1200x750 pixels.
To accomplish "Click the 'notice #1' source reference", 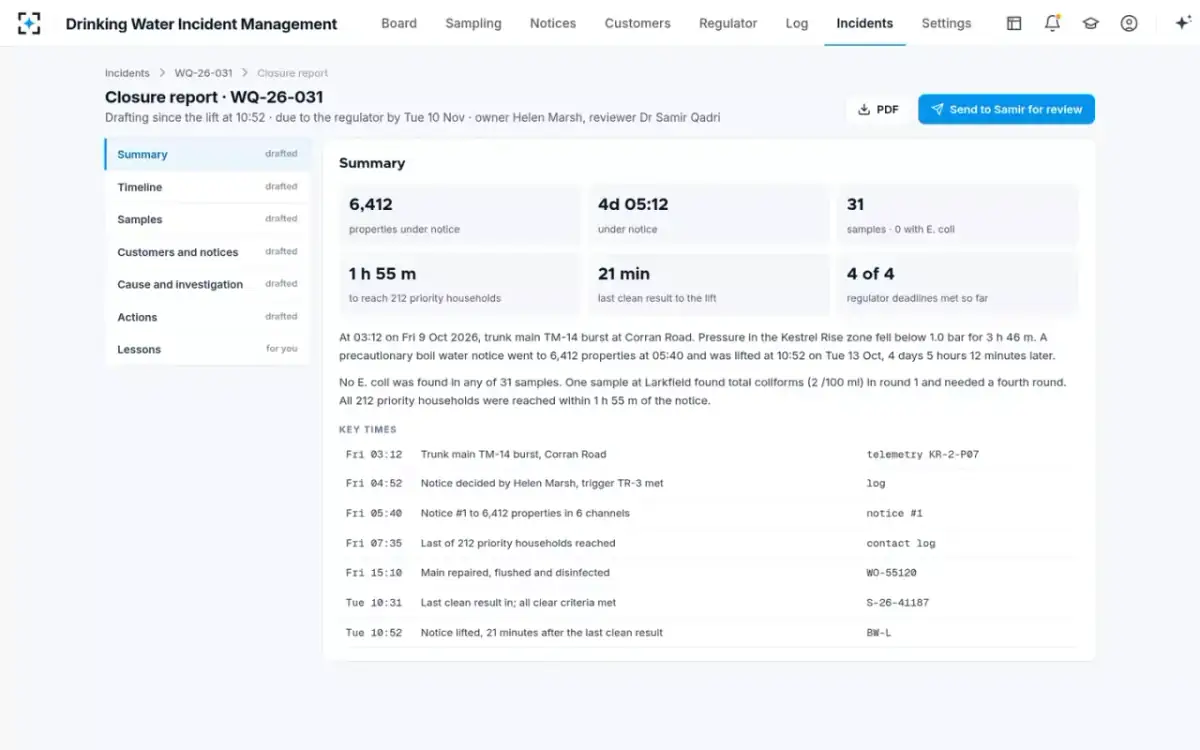I will point(894,513).
